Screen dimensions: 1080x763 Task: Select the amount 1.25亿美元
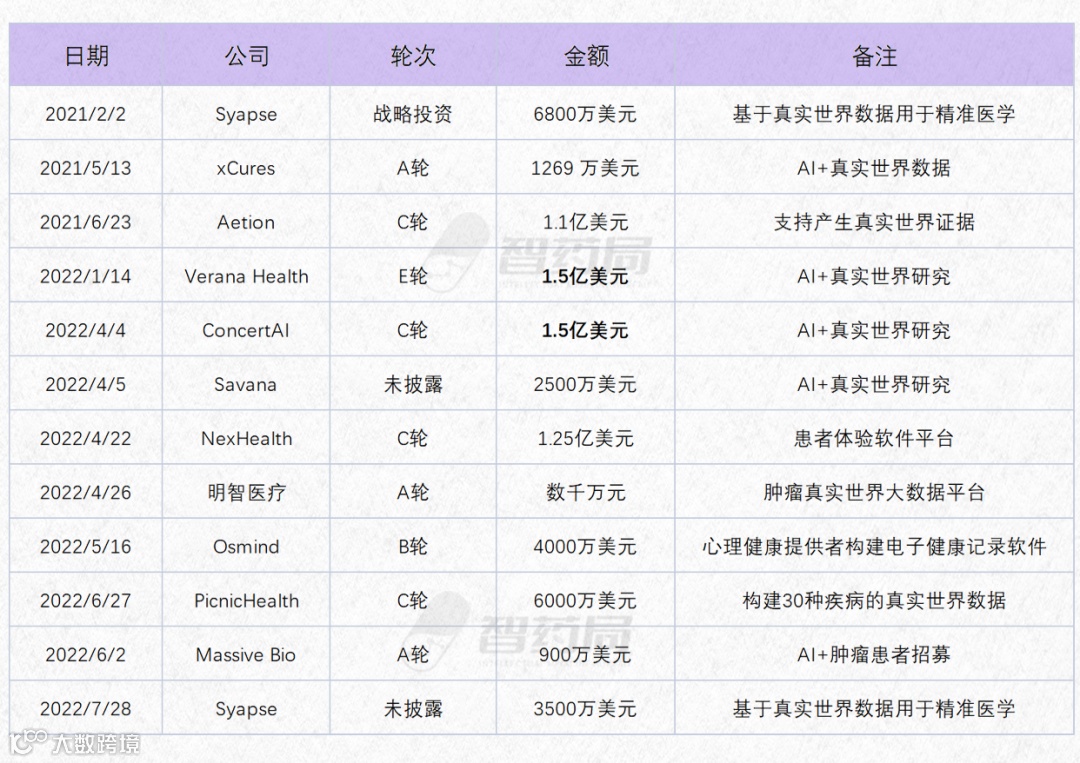(585, 439)
